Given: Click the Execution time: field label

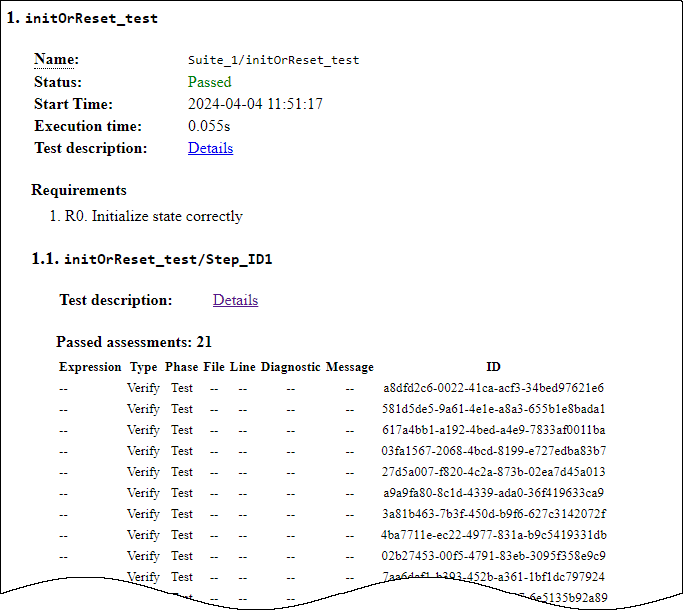Looking at the screenshot, I should click(88, 126).
